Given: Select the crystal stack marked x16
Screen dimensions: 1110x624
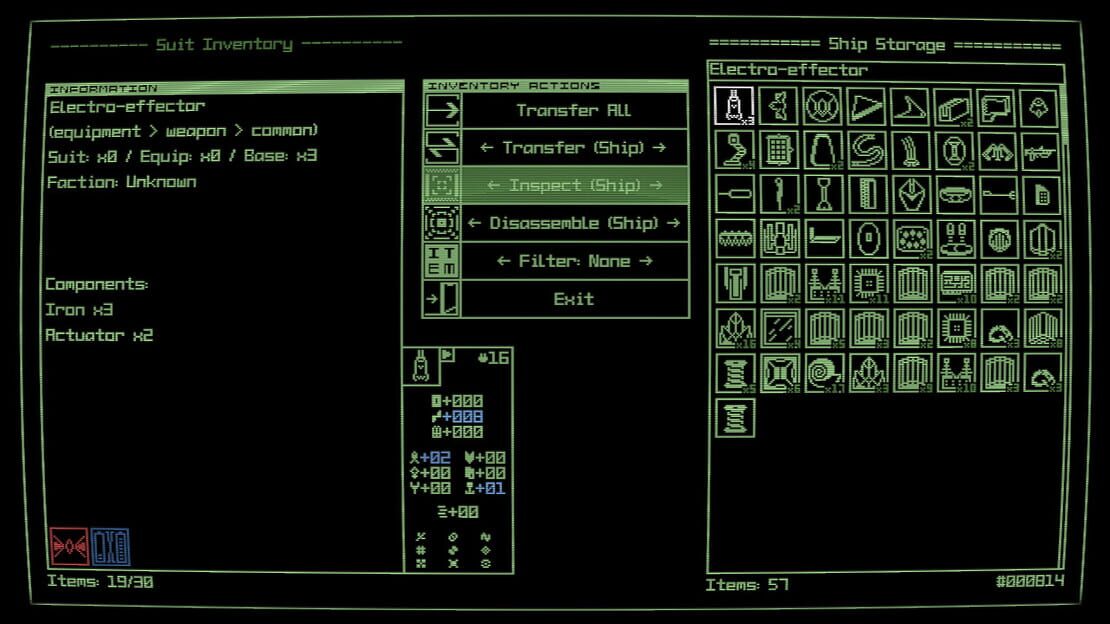Looking at the screenshot, I should [735, 329].
